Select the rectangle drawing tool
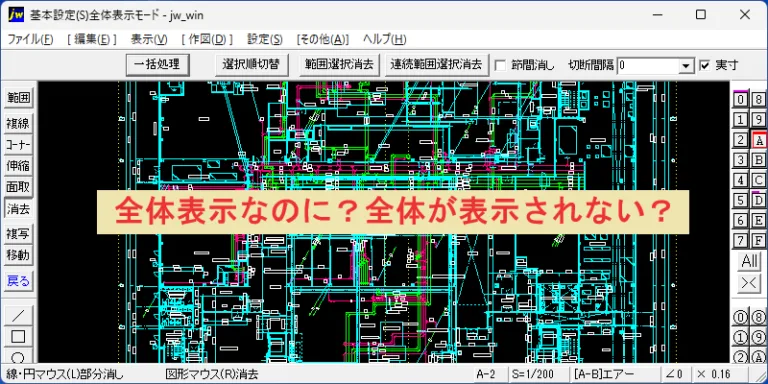 [x=18, y=336]
